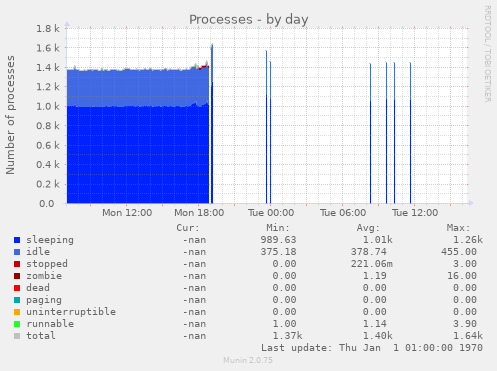Click total maximum value 1.64k
Screen dimensions: 497x371
point(468,336)
